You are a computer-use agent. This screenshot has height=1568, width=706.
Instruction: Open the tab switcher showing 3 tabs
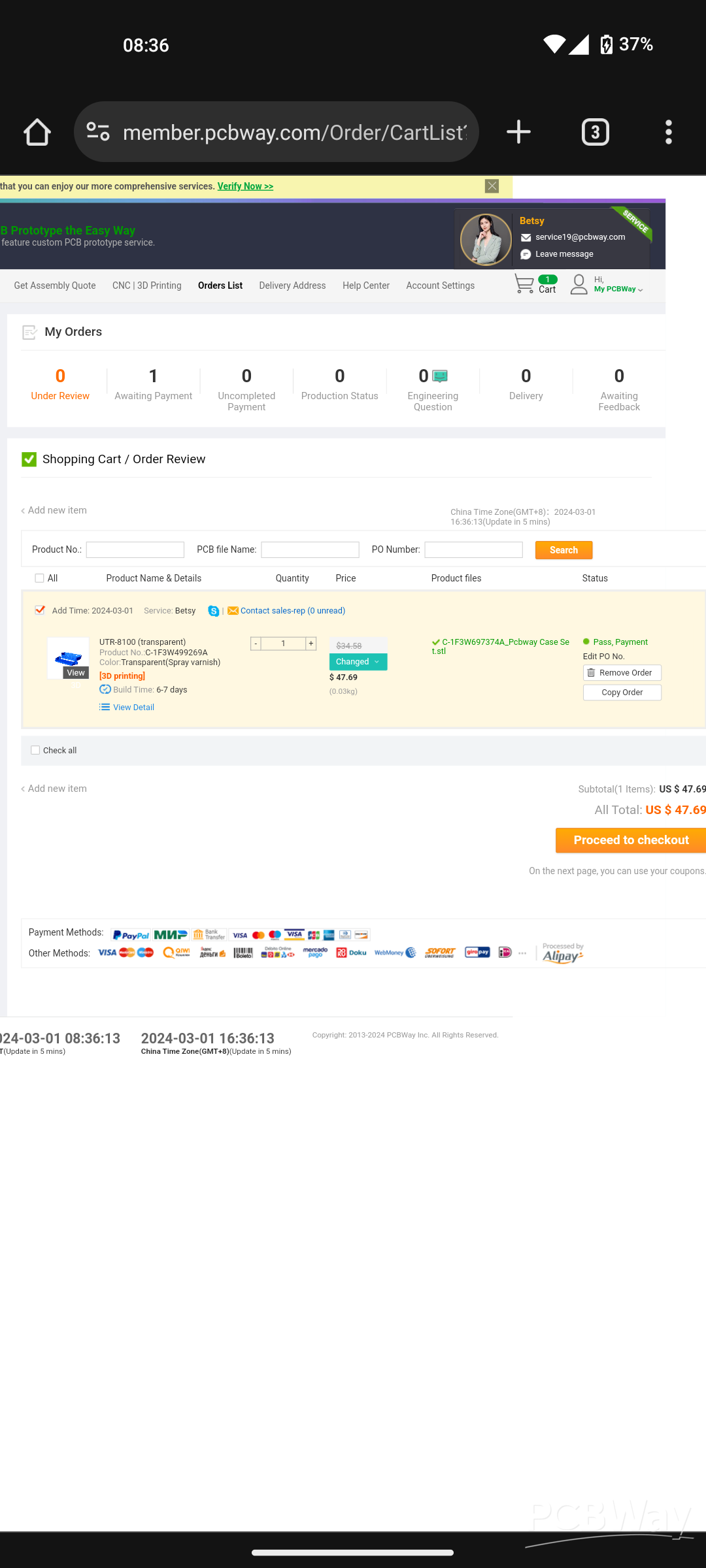[595, 132]
